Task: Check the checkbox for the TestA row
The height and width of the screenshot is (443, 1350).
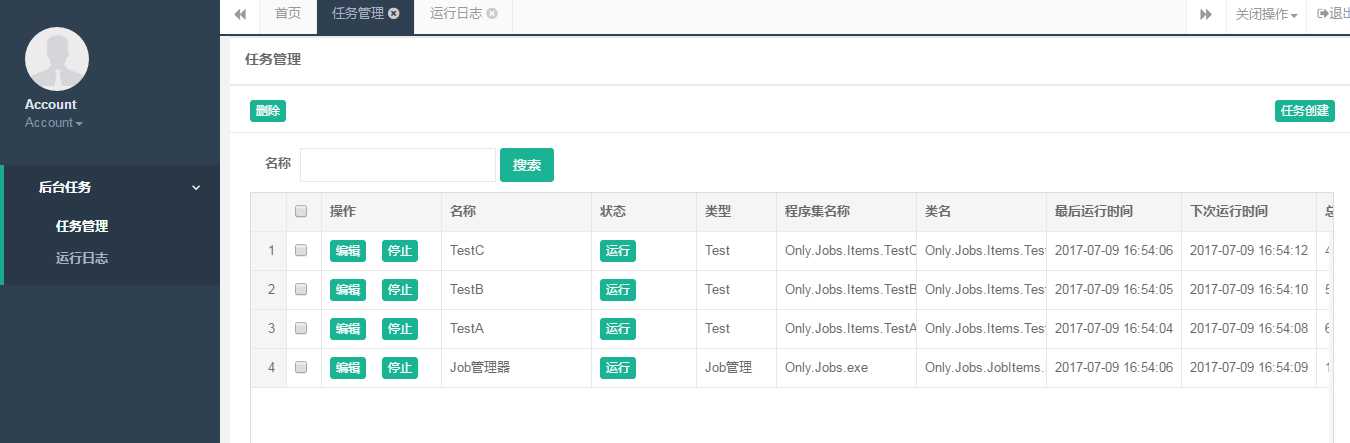Action: click(301, 328)
